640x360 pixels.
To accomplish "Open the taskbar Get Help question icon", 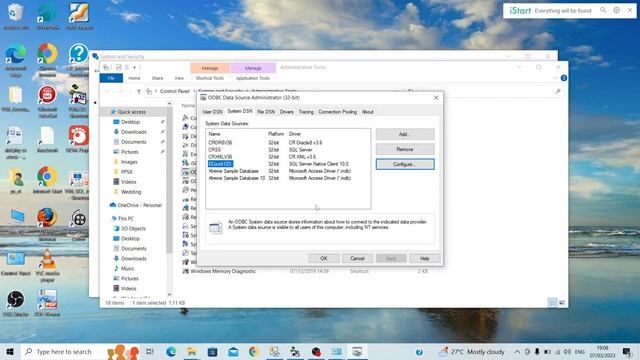I will (x=419, y=352).
